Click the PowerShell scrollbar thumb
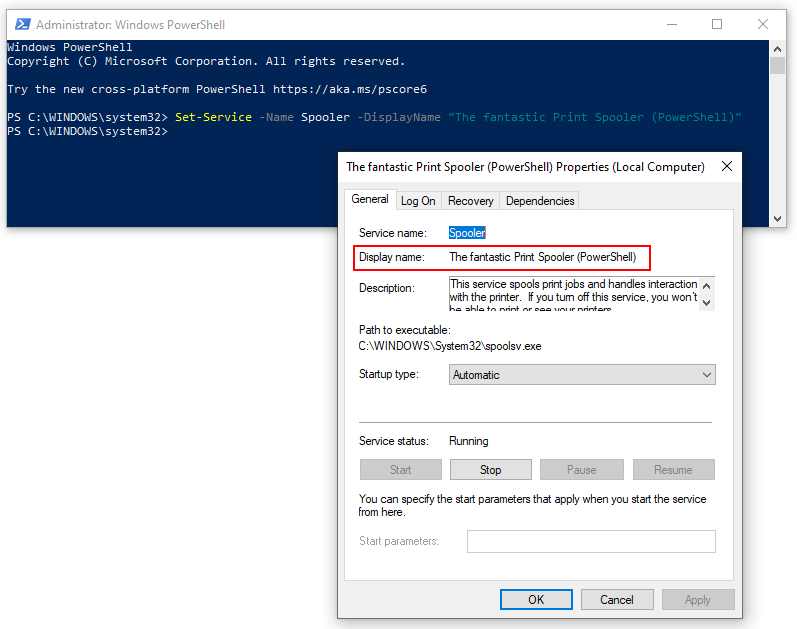The width and height of the screenshot is (797, 629). tap(777, 66)
